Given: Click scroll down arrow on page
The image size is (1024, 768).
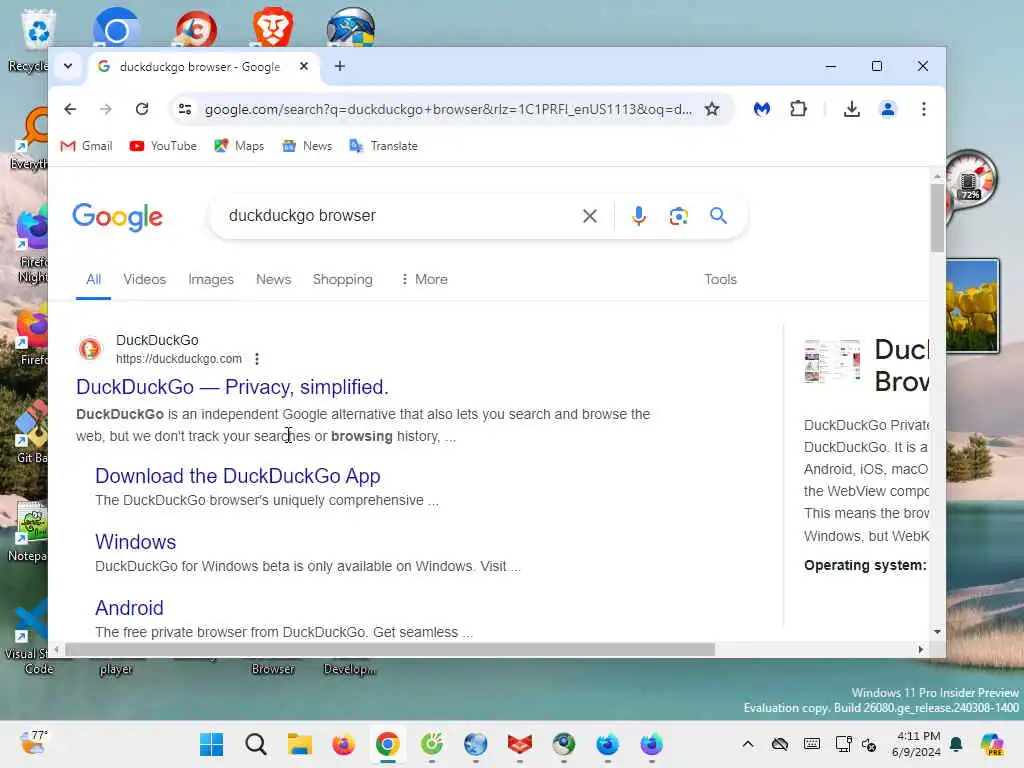Looking at the screenshot, I should tap(937, 632).
